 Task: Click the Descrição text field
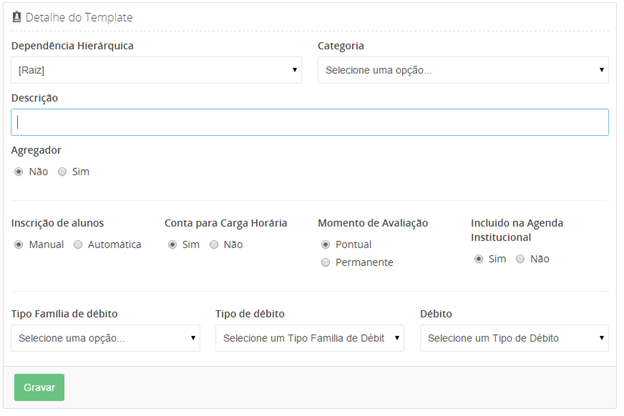point(310,122)
